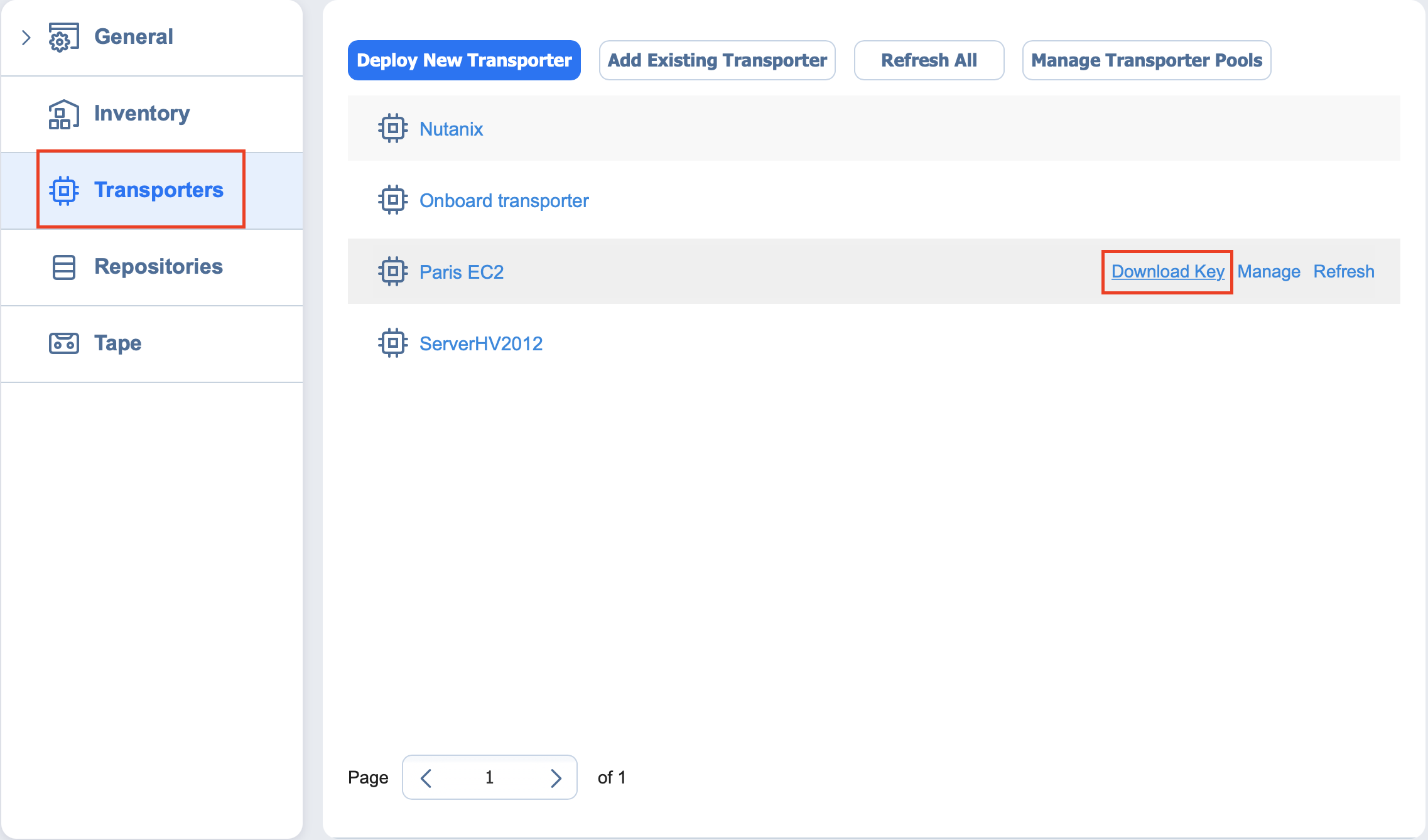Screen dimensions: 1428x840
Task: Go to next page arrow
Action: tap(555, 778)
